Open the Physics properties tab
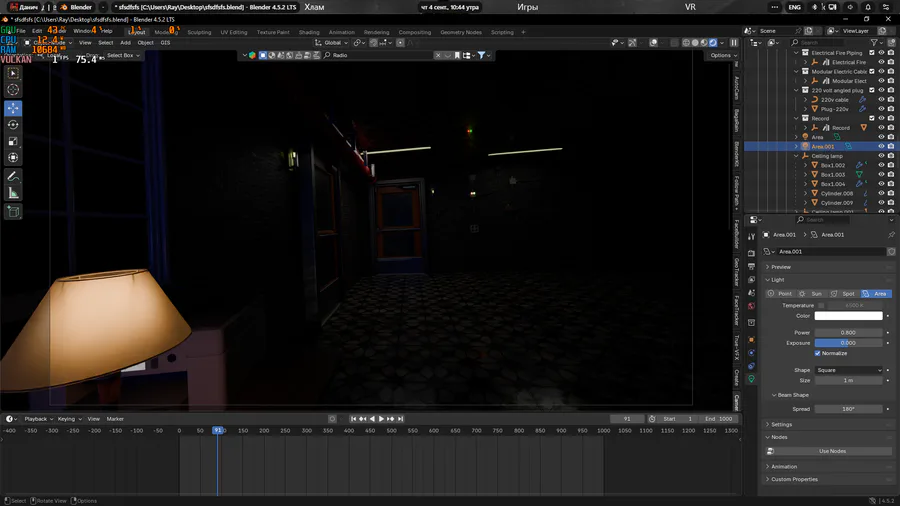This screenshot has height=506, width=900. 751,353
